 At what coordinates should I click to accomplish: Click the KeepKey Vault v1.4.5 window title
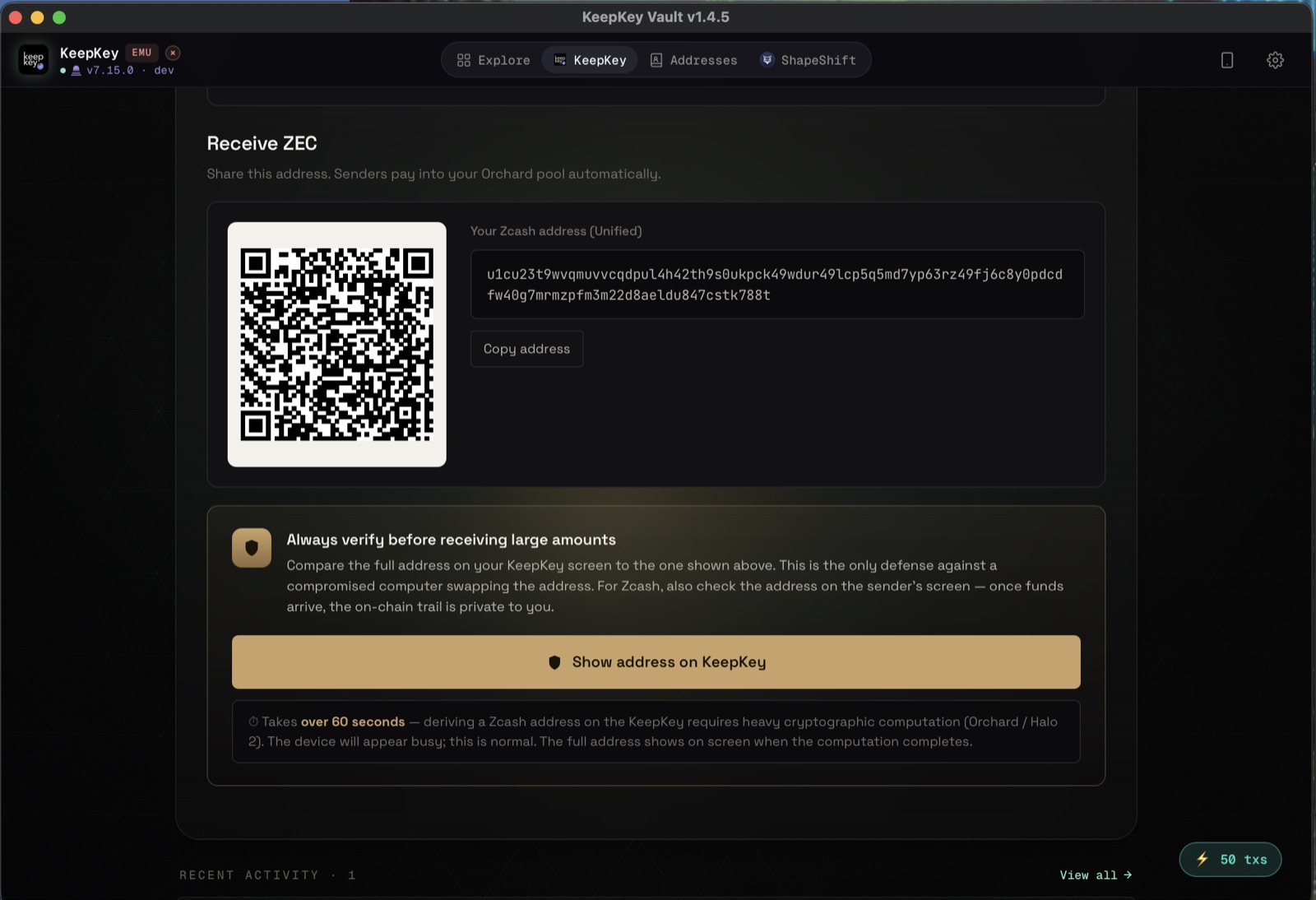pyautogui.click(x=656, y=17)
